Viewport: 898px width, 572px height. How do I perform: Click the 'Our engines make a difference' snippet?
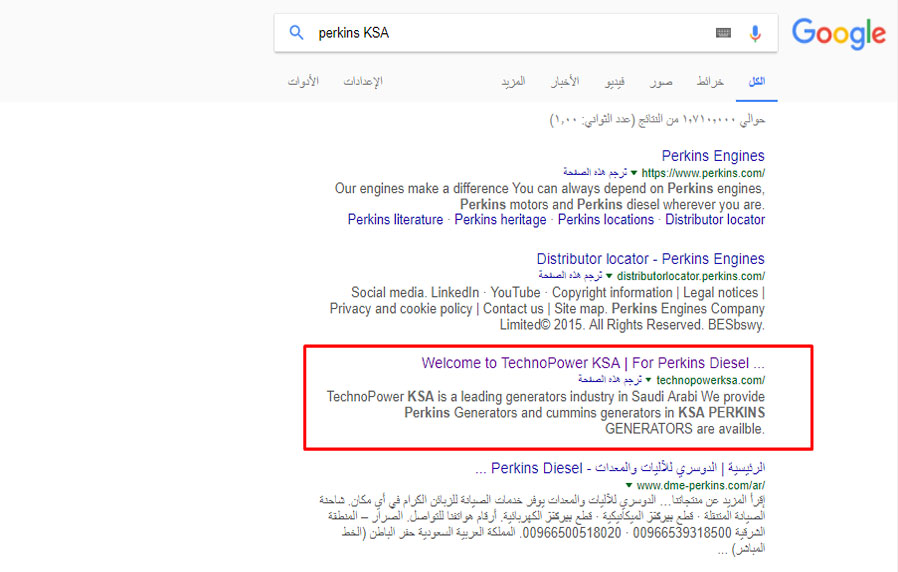pyautogui.click(x=550, y=196)
